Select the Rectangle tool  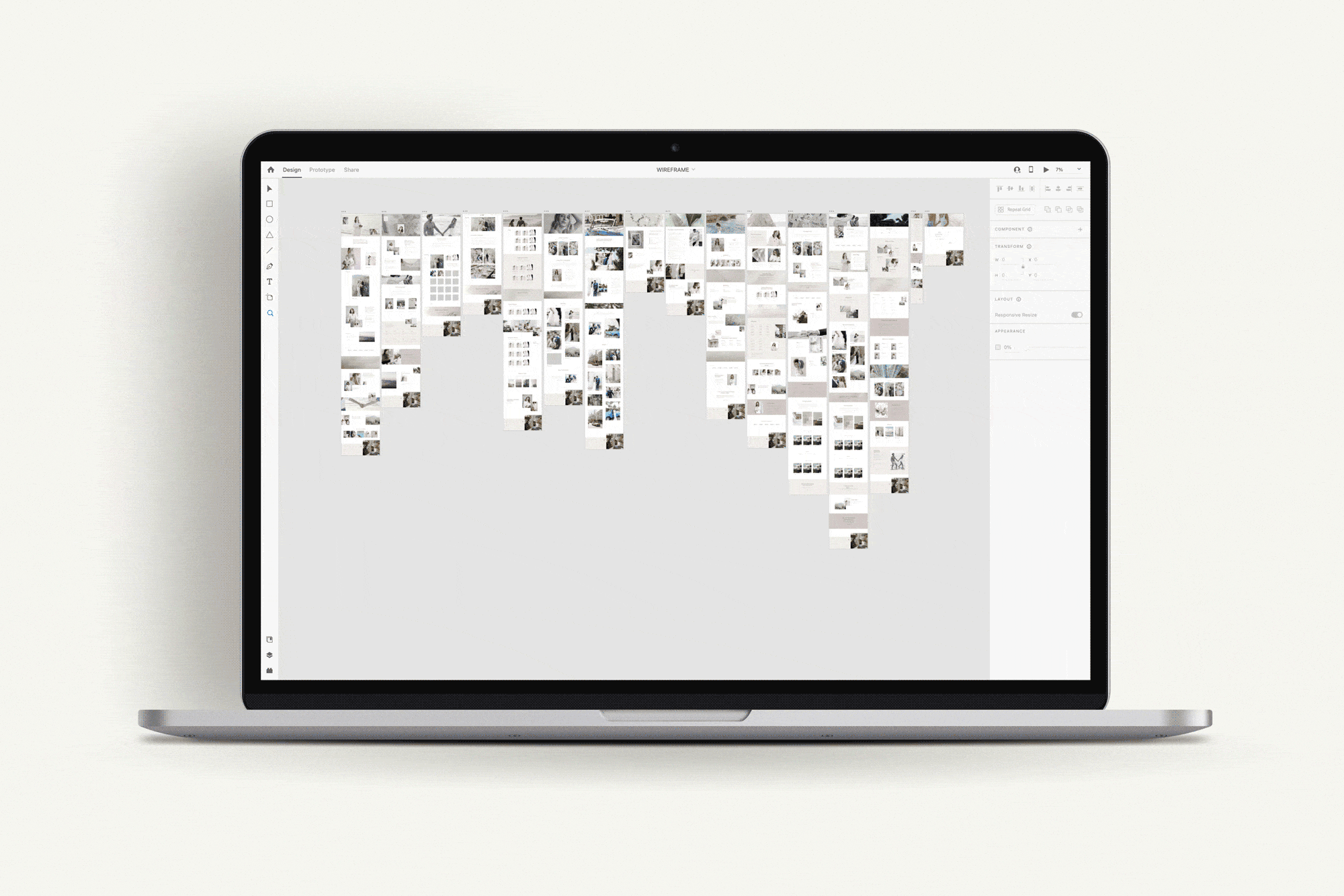(x=272, y=207)
